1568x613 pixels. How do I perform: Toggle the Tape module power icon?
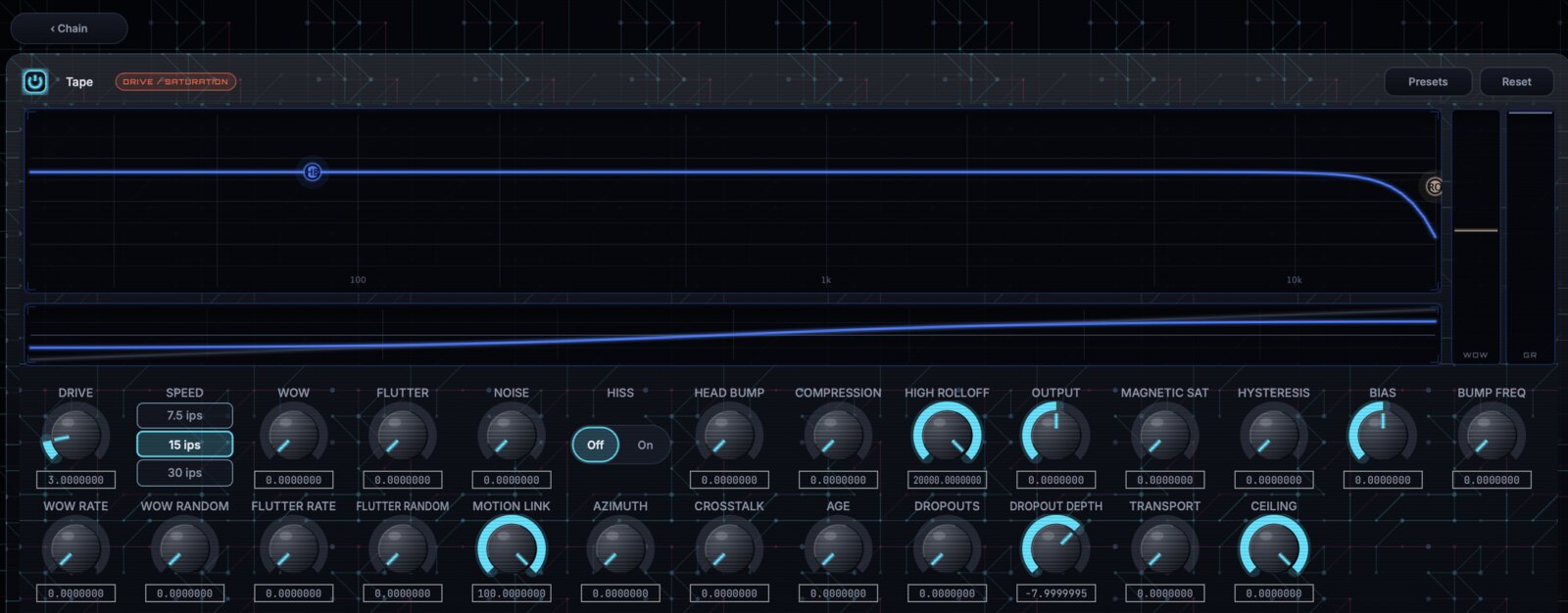pyautogui.click(x=35, y=81)
